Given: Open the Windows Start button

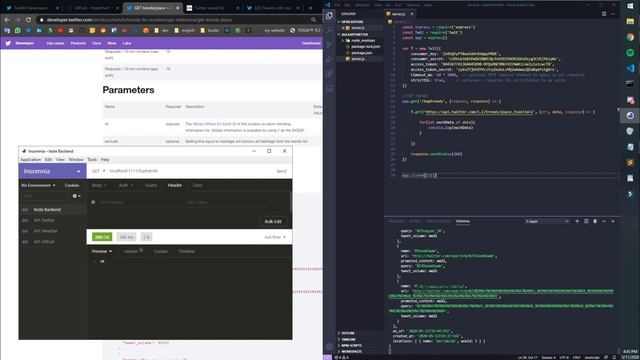Looking at the screenshot, I should [x=630, y=6].
